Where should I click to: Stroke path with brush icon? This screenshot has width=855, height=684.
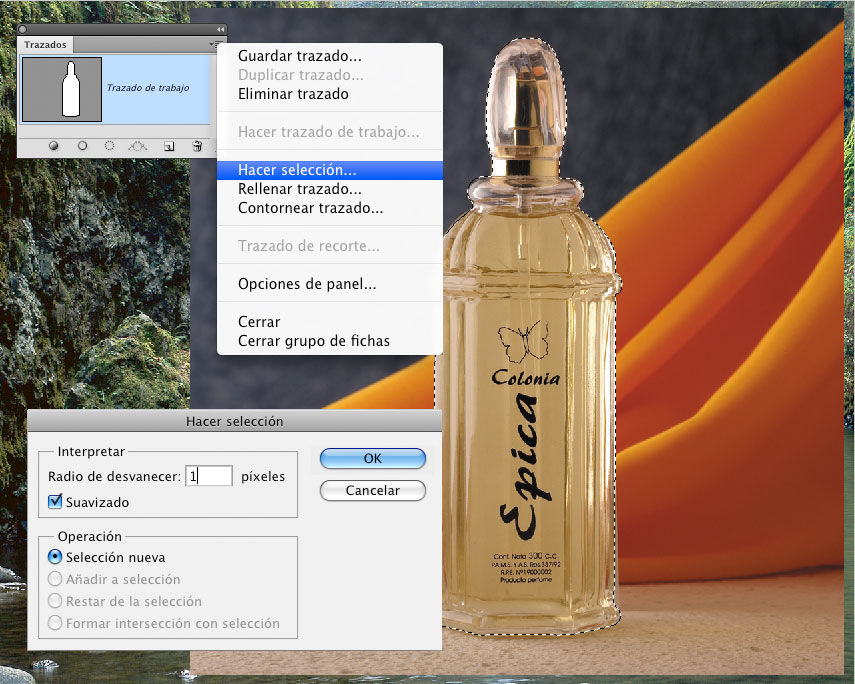82,146
